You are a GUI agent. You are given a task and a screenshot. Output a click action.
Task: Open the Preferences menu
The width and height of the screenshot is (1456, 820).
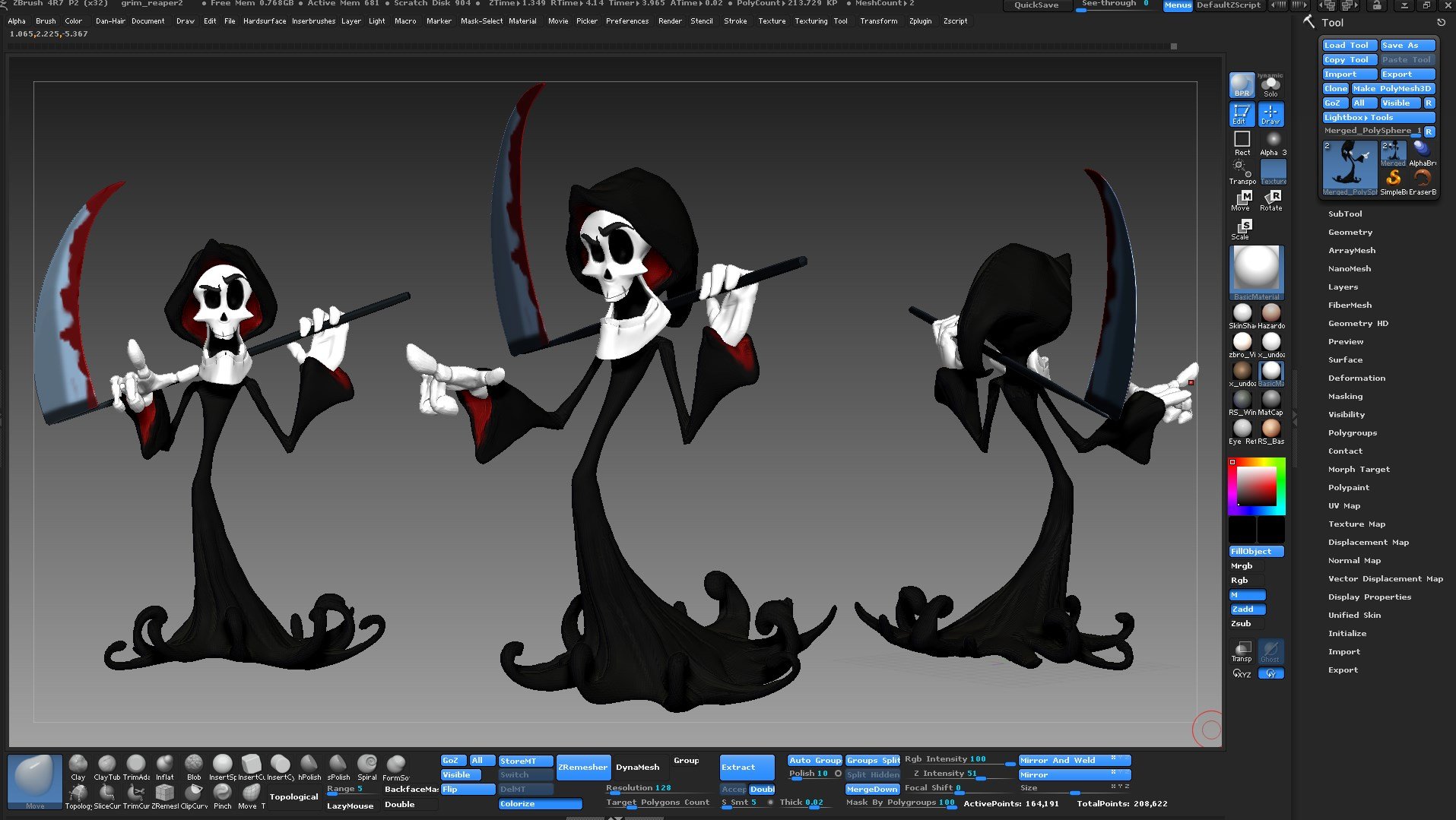(626, 21)
